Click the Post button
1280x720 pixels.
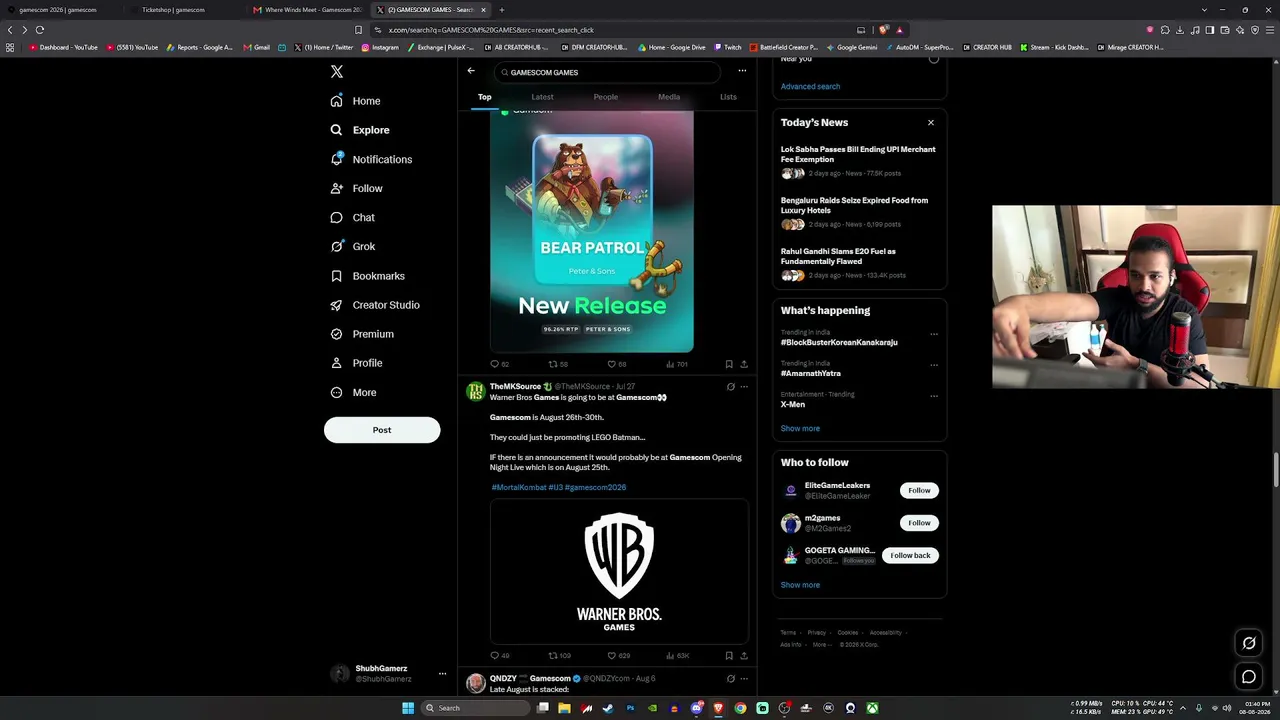382,430
